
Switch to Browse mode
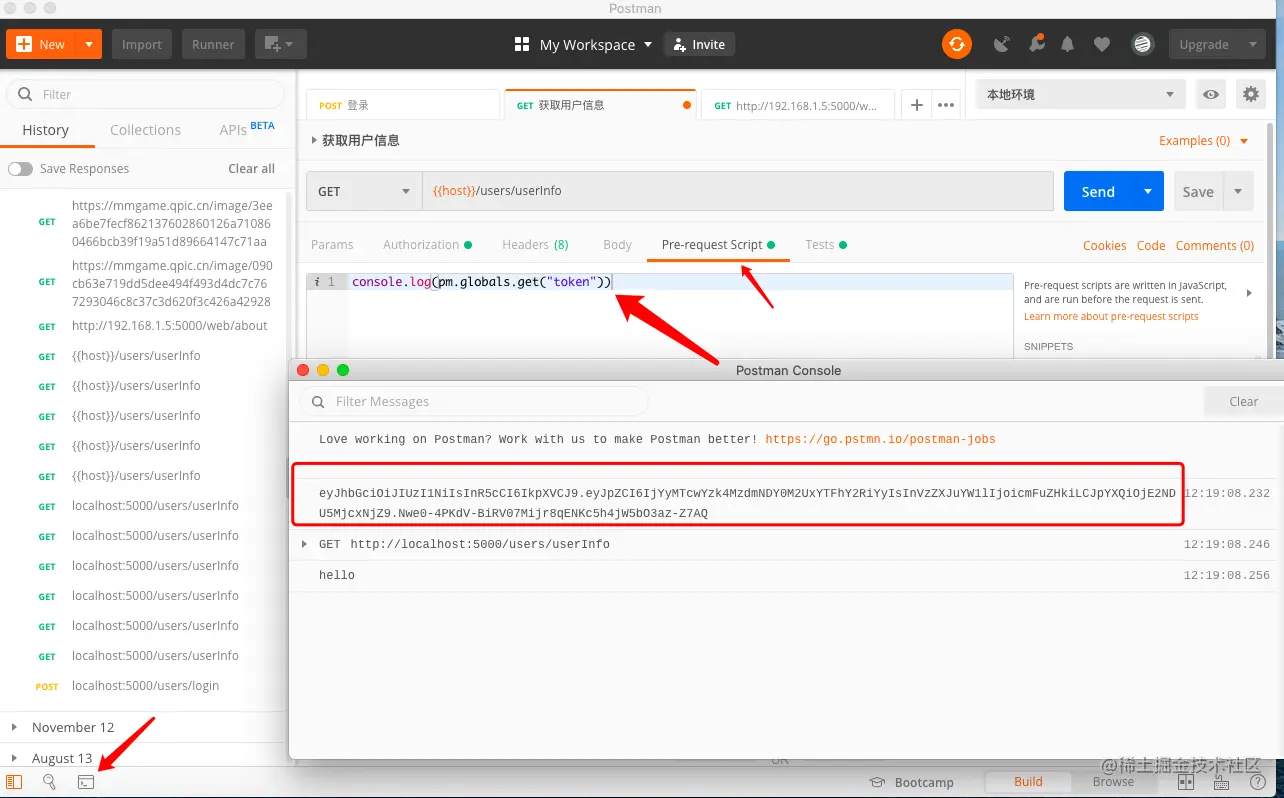1113,782
